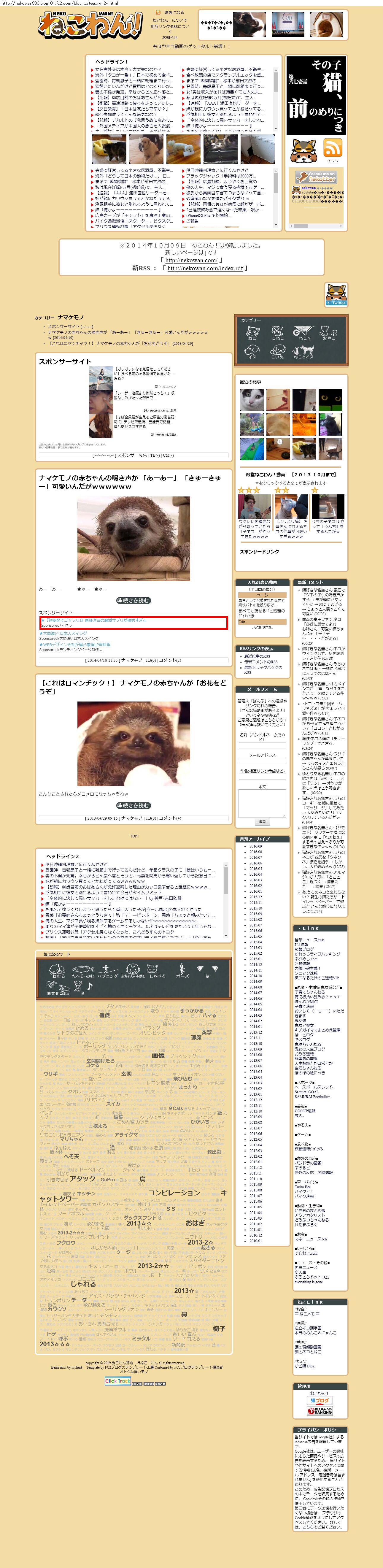Viewport: 383px width, 1568px height.
Task: Click the ポーズ keyword icon
Action: (x=182, y=971)
